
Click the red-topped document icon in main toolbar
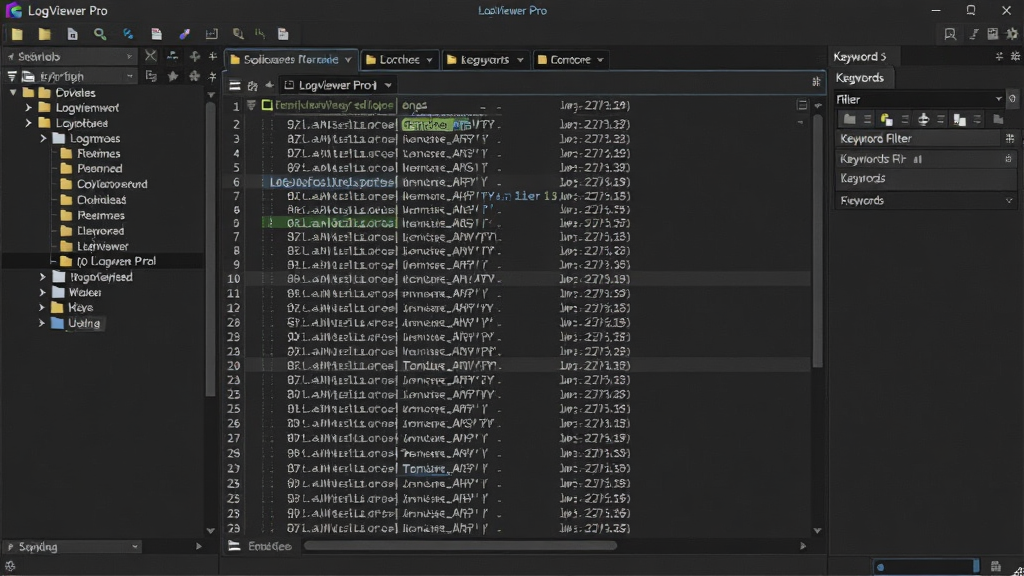tap(156, 34)
